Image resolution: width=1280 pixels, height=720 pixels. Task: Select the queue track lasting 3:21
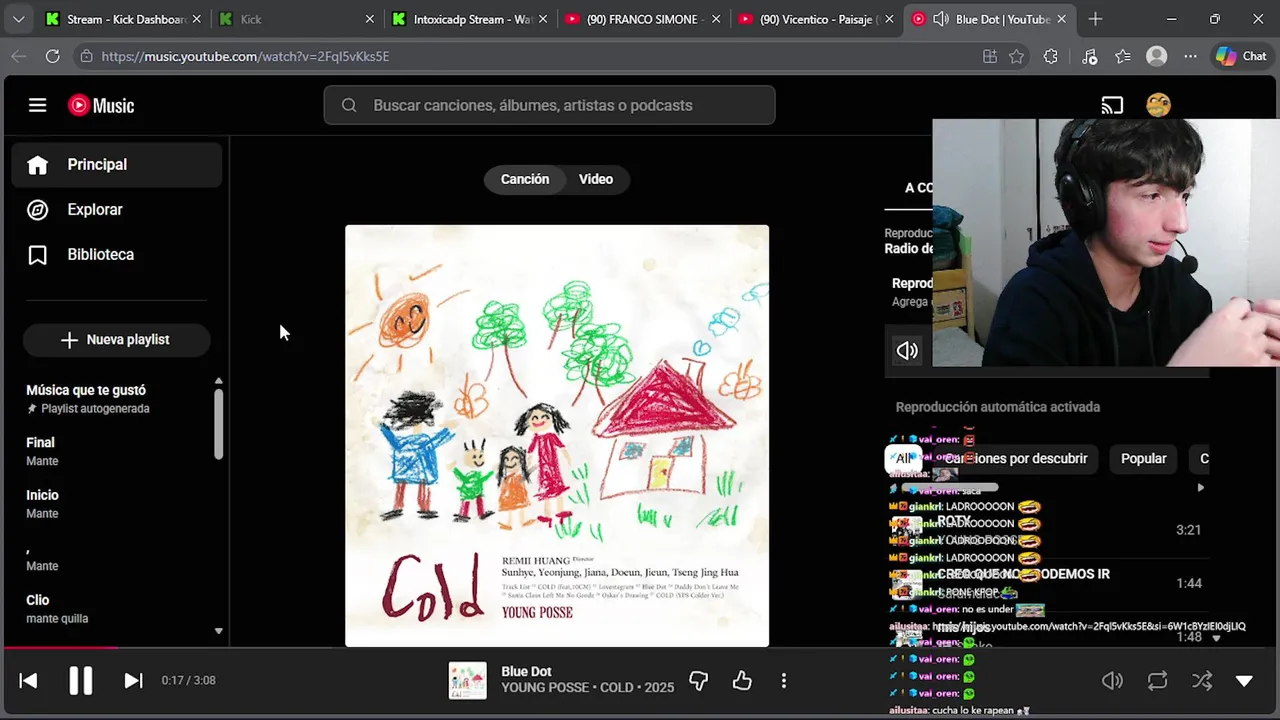(x=1047, y=530)
